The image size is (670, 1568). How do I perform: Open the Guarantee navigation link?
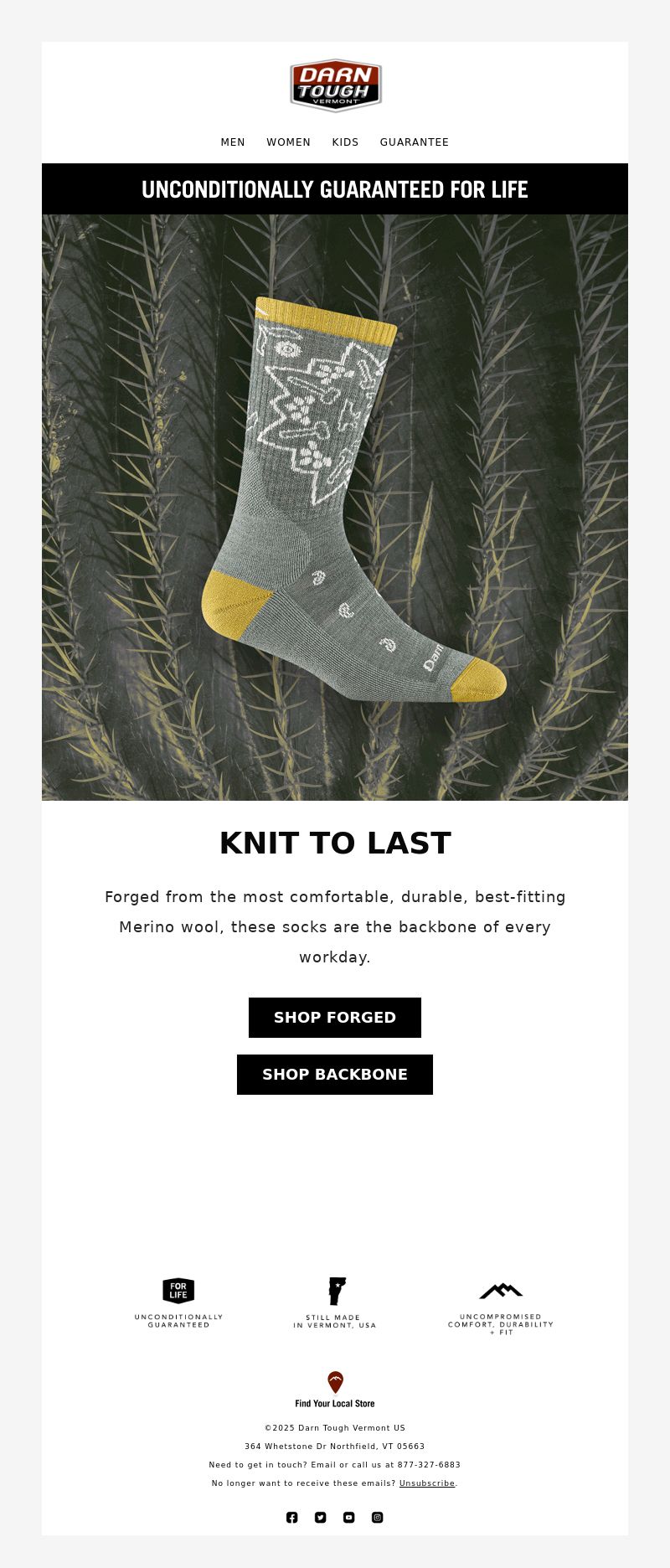coord(415,142)
